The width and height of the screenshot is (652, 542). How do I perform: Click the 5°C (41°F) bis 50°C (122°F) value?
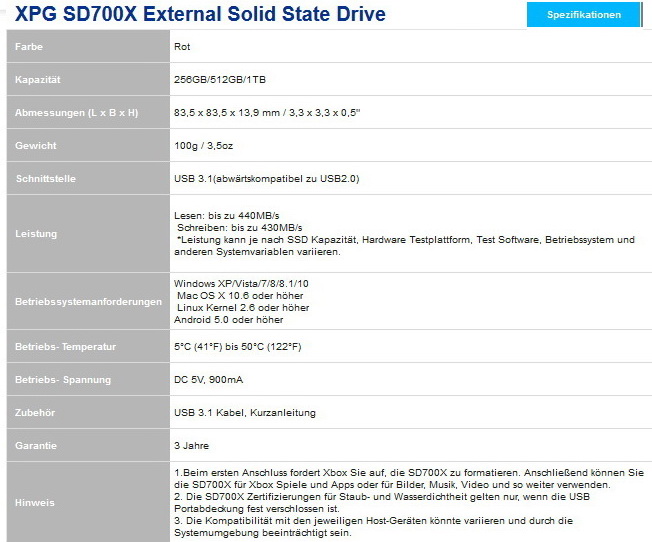coord(237,346)
